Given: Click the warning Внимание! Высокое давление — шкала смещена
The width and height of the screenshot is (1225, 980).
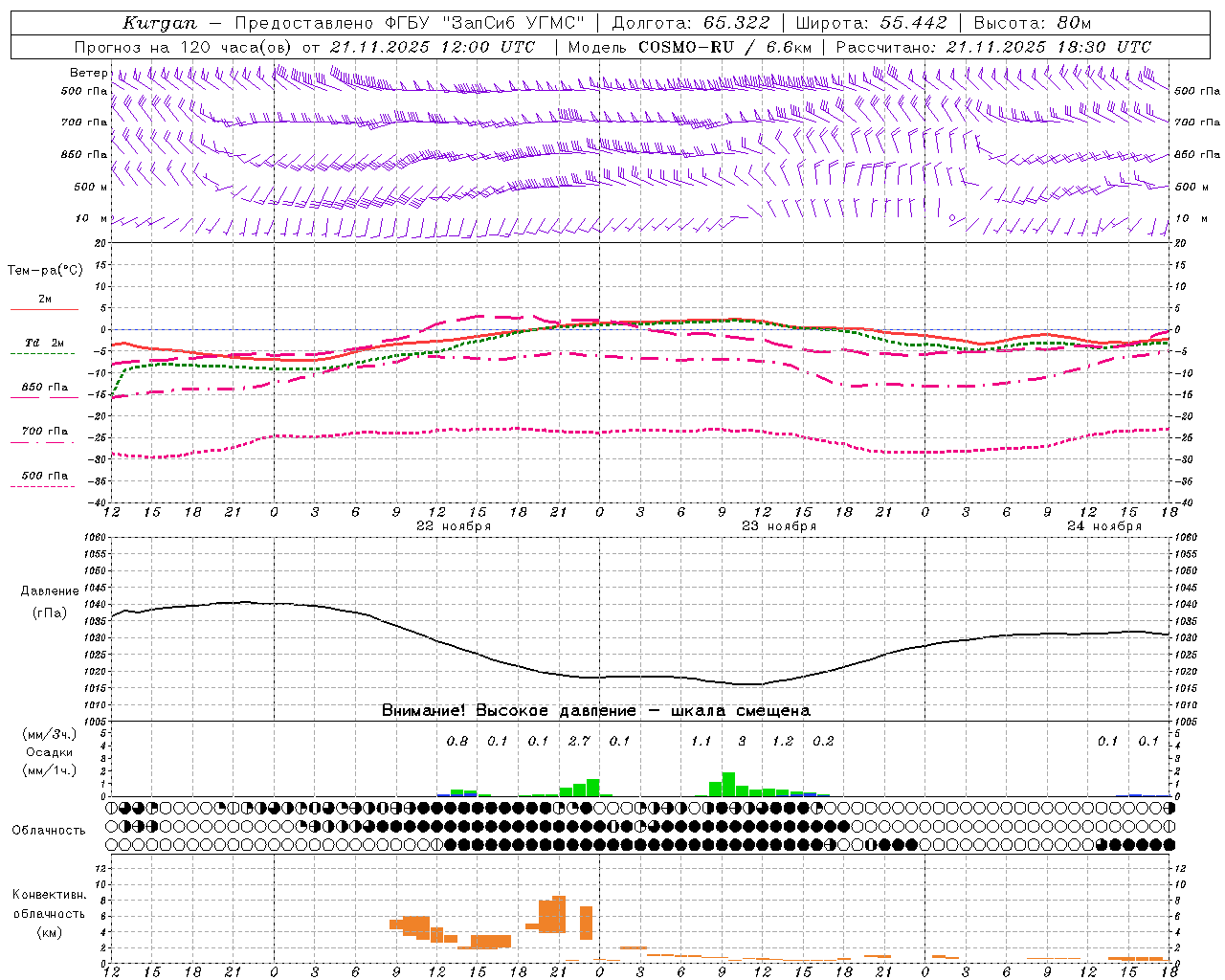Looking at the screenshot, I should coord(596,711).
